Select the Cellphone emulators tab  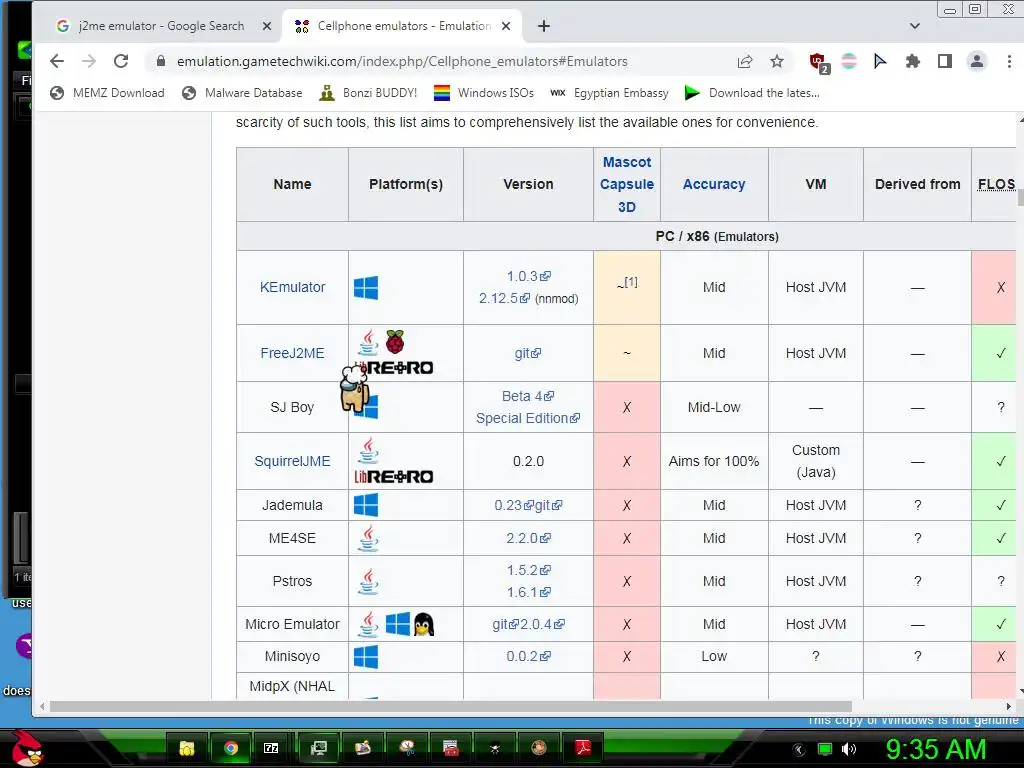tap(404, 26)
